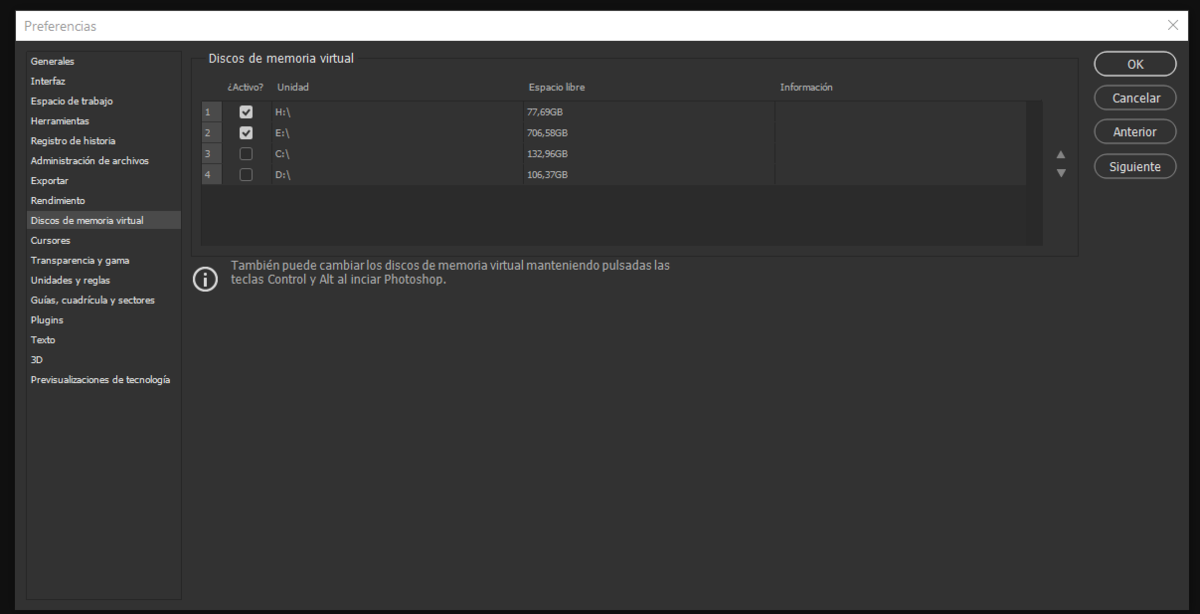
Task: Click row number 2 in disk list
Action: point(211,132)
